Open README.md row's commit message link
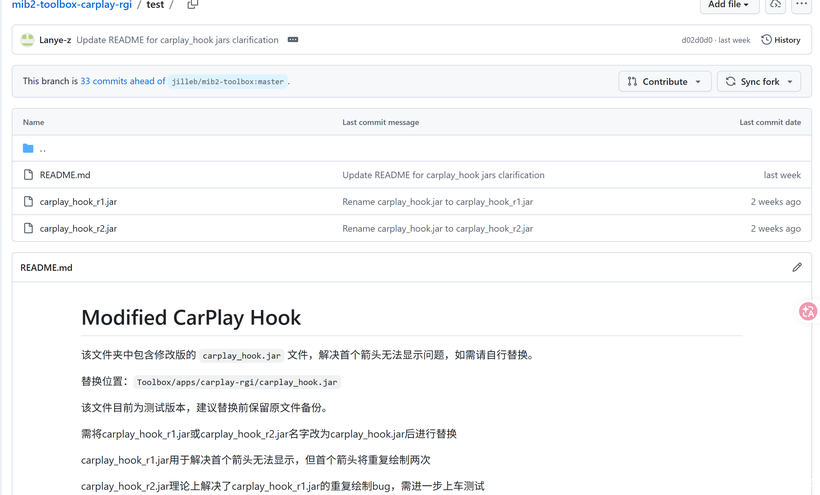 443,175
